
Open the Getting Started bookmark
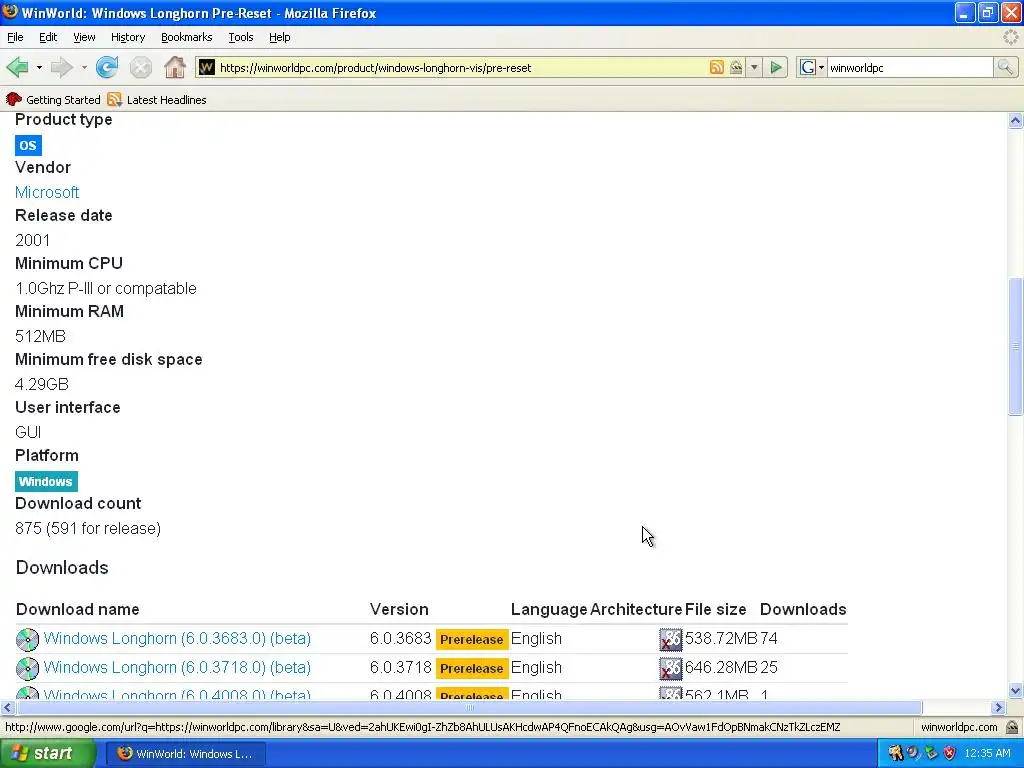click(x=54, y=100)
